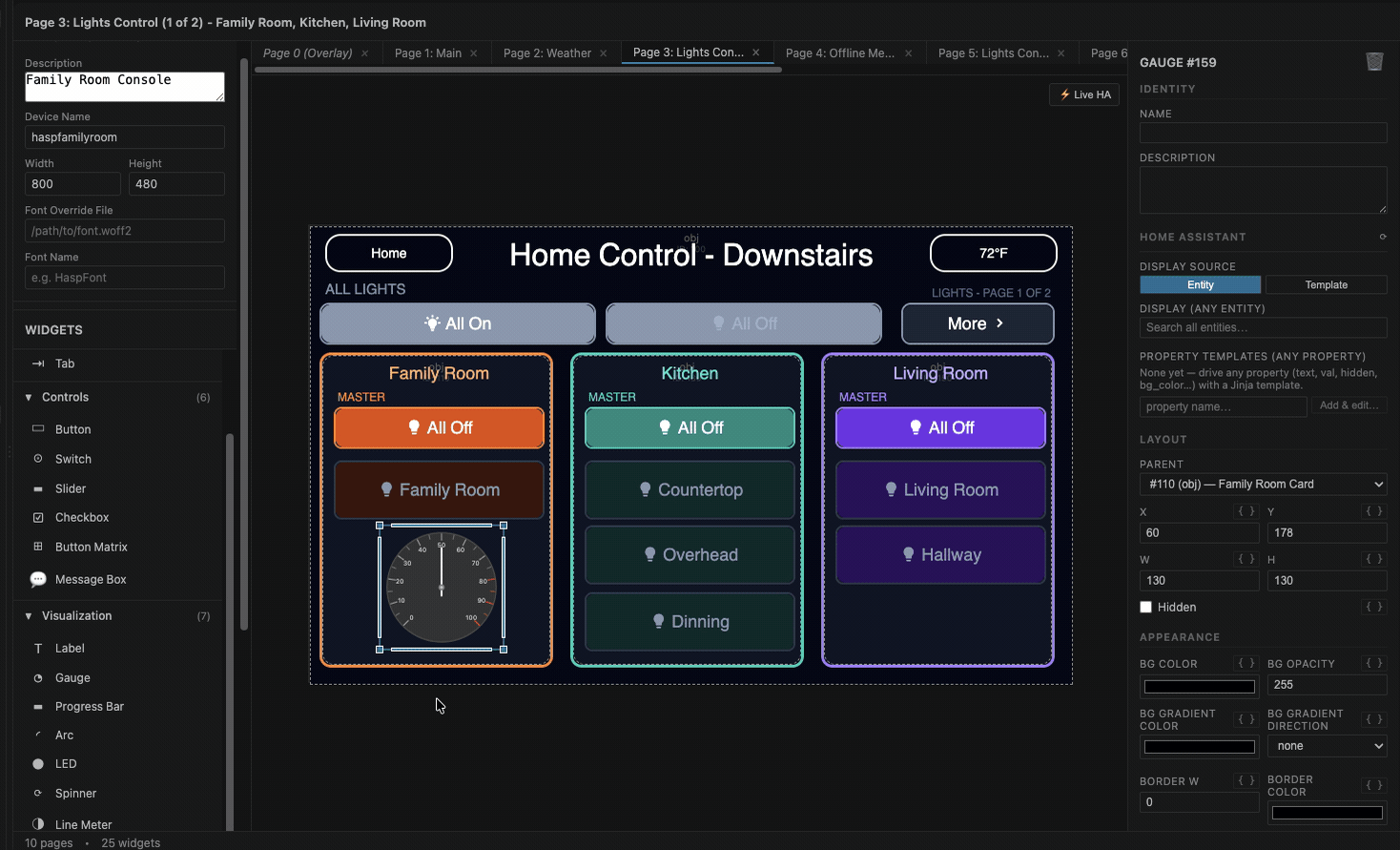Add a Button widget from Controls
The image size is (1400, 850).
click(x=72, y=429)
